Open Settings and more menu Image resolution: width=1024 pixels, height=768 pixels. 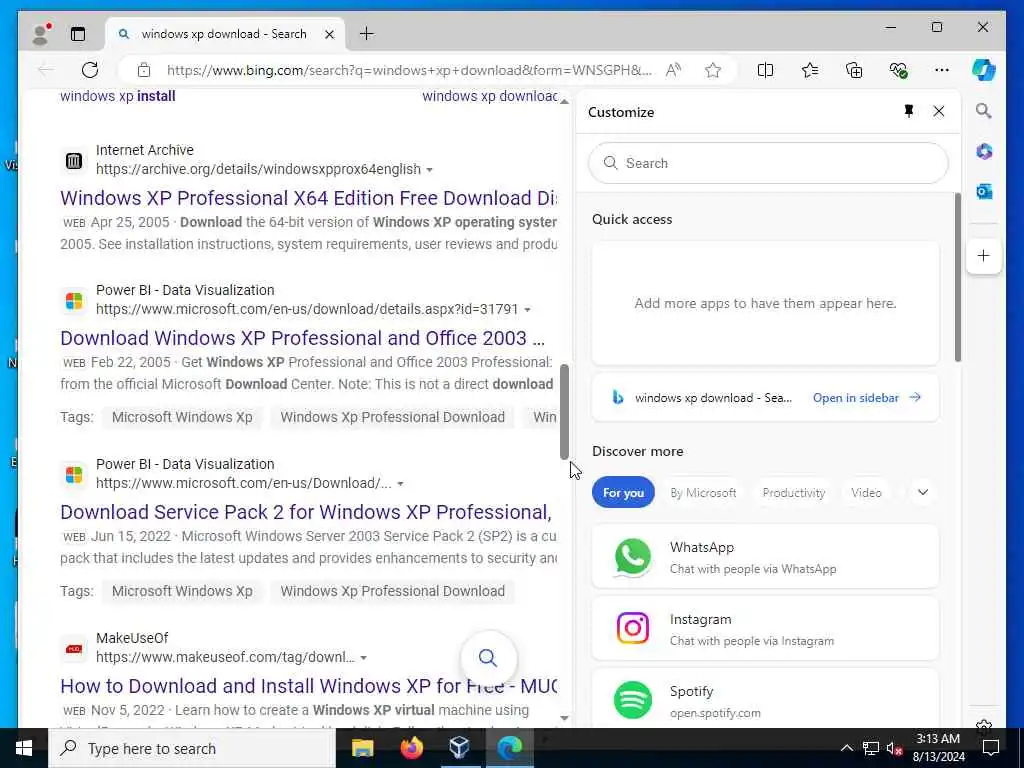click(941, 70)
